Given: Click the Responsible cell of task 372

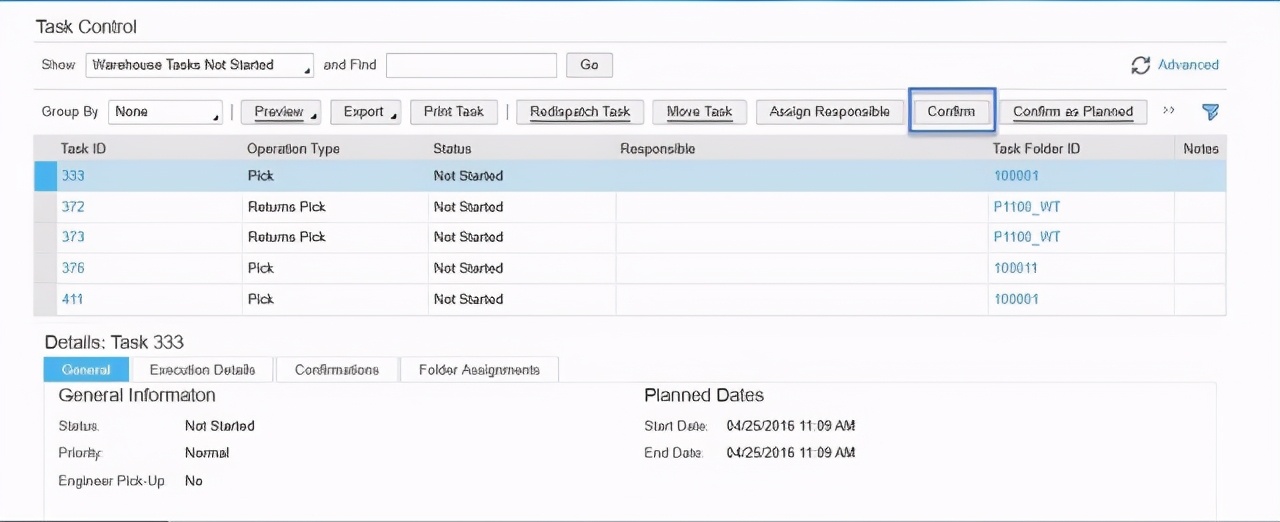Looking at the screenshot, I should tap(801, 207).
